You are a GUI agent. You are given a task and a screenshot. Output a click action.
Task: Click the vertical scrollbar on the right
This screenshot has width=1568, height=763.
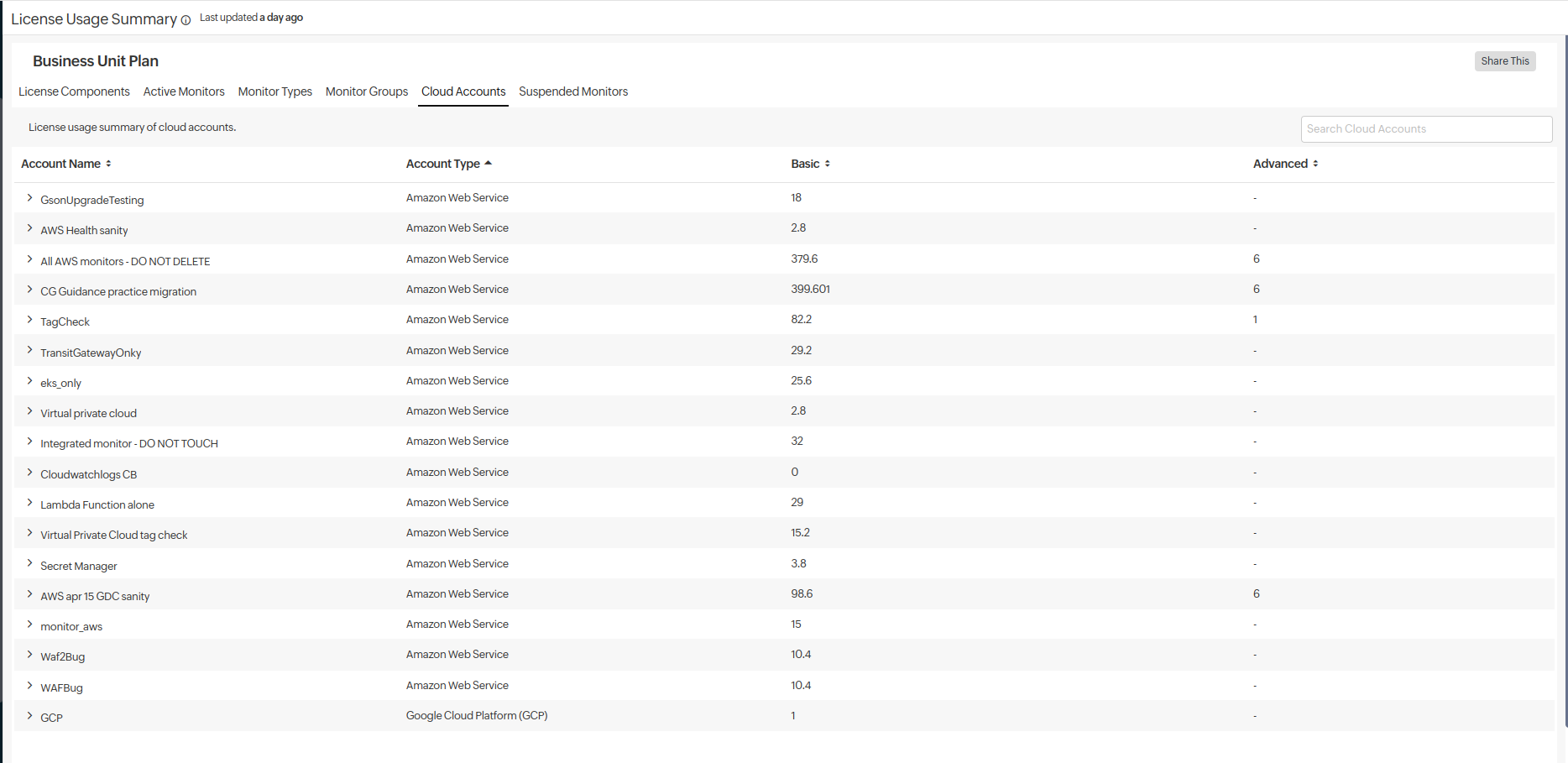pyautogui.click(x=1565, y=378)
